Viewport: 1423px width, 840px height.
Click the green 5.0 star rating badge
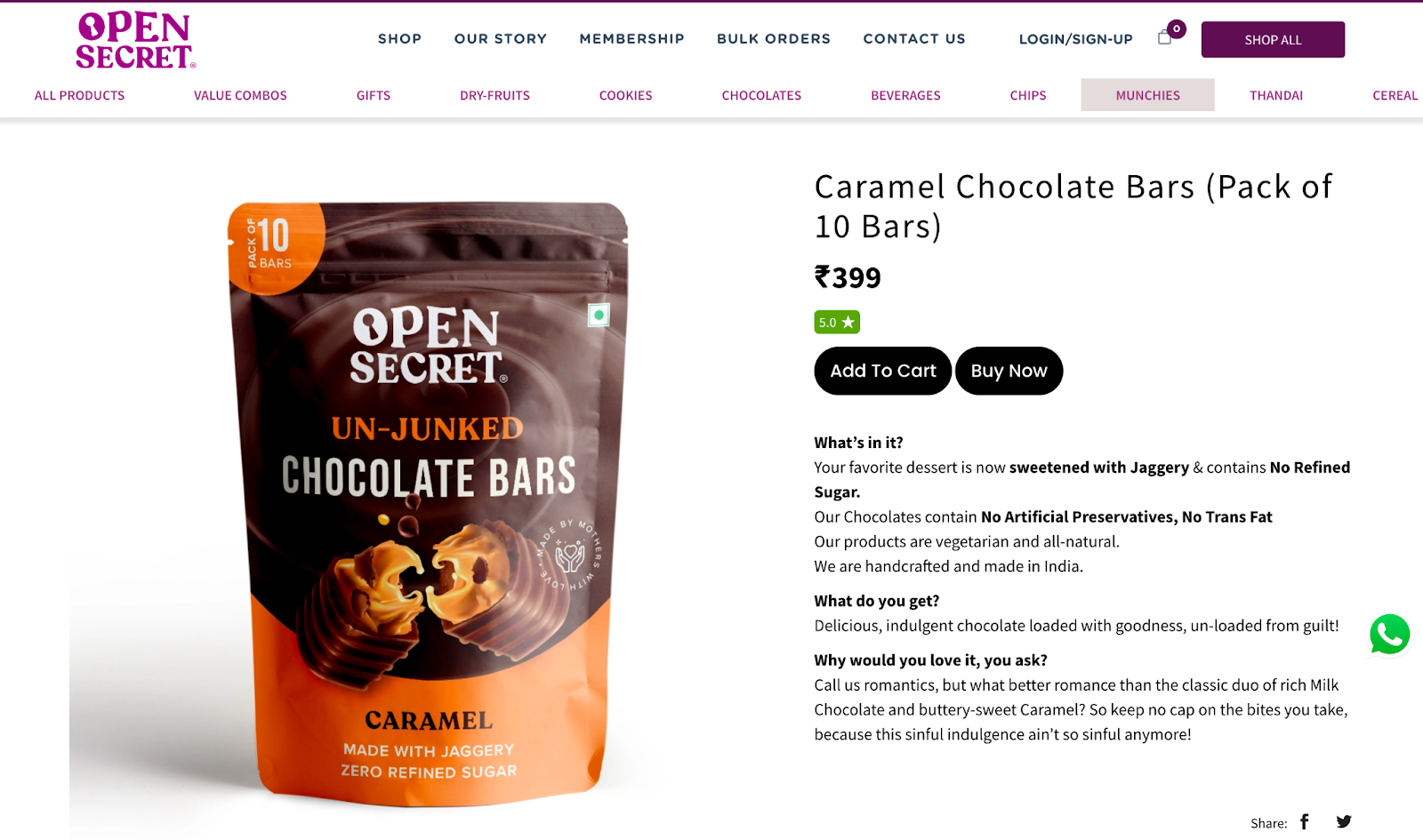pos(837,322)
